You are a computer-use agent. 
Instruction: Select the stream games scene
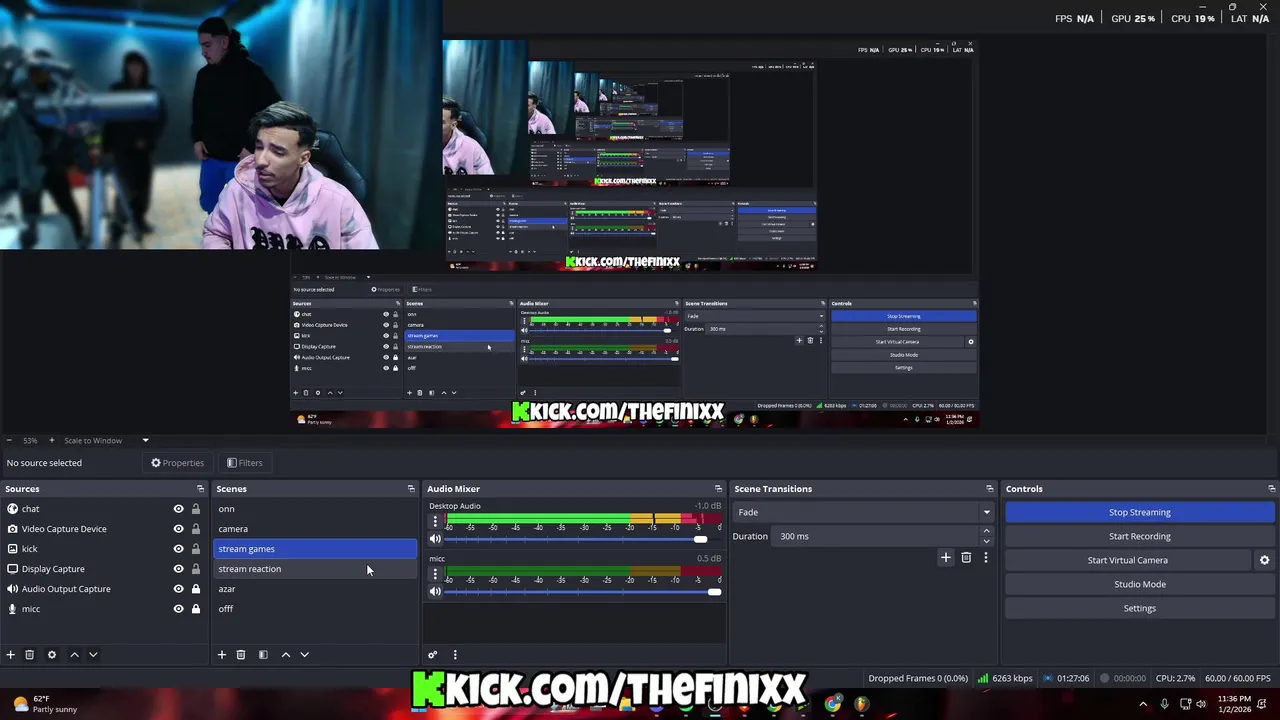(315, 549)
